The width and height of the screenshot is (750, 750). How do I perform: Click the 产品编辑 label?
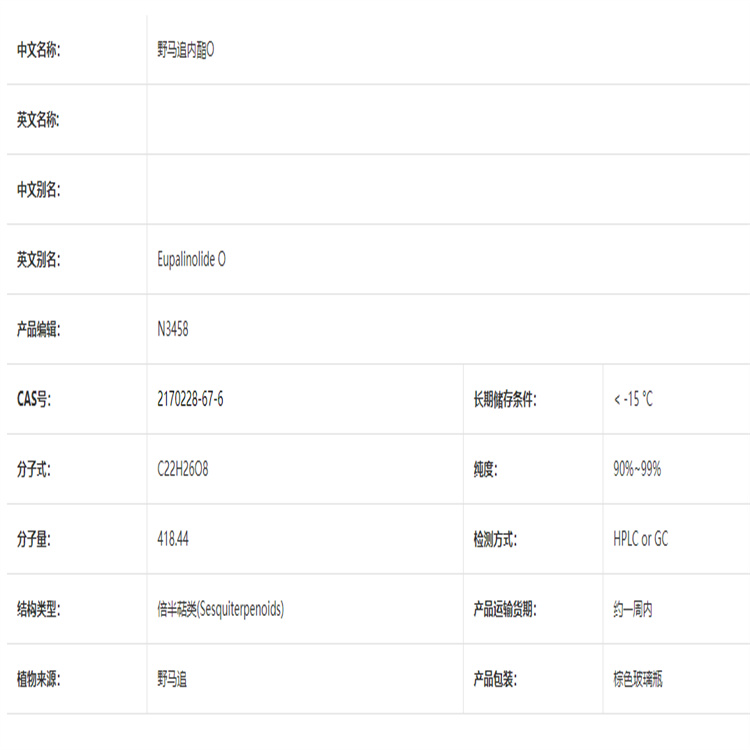[38, 330]
